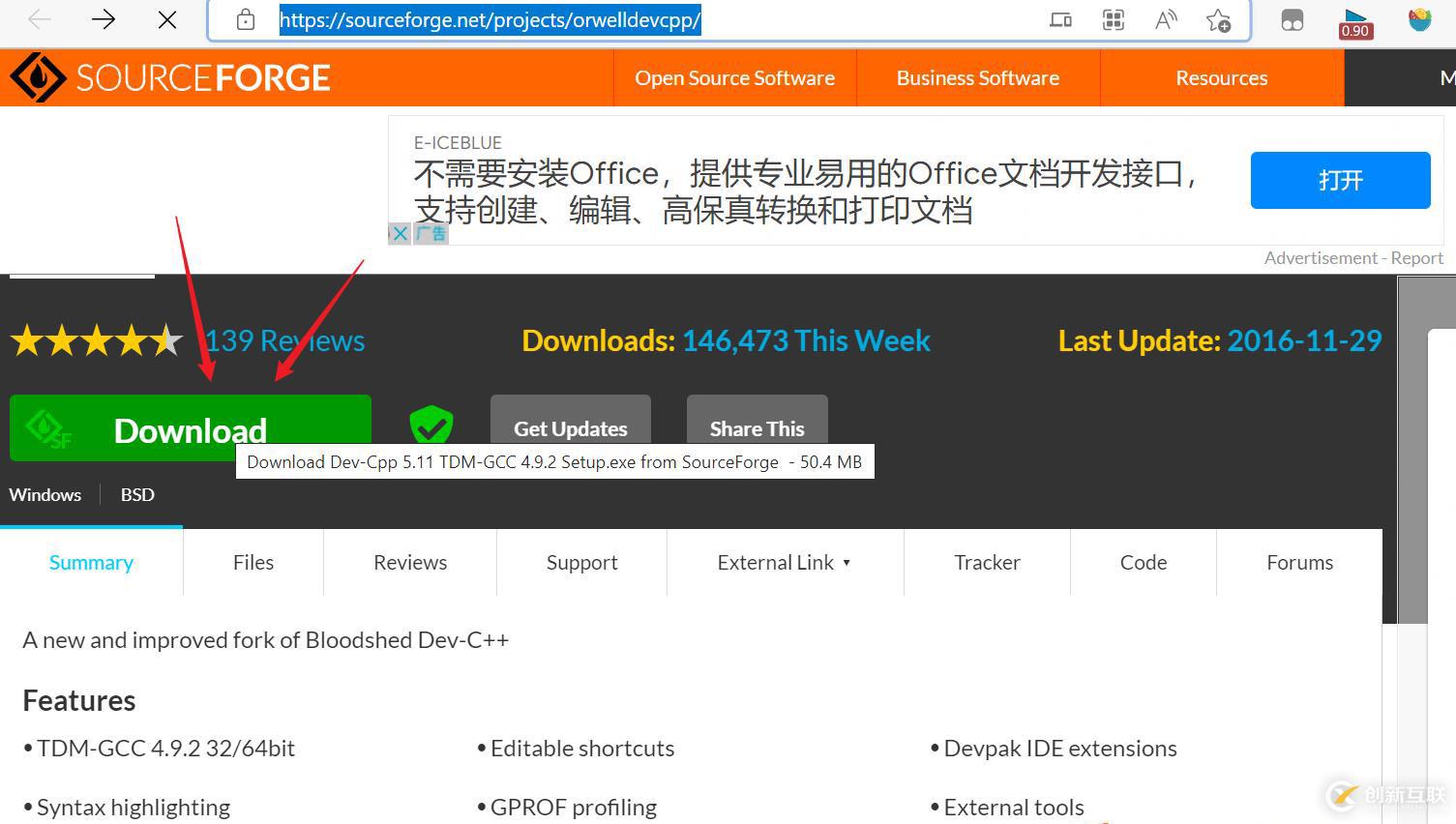Click 'Devpak IDE extensions' feature text

coord(1060,749)
